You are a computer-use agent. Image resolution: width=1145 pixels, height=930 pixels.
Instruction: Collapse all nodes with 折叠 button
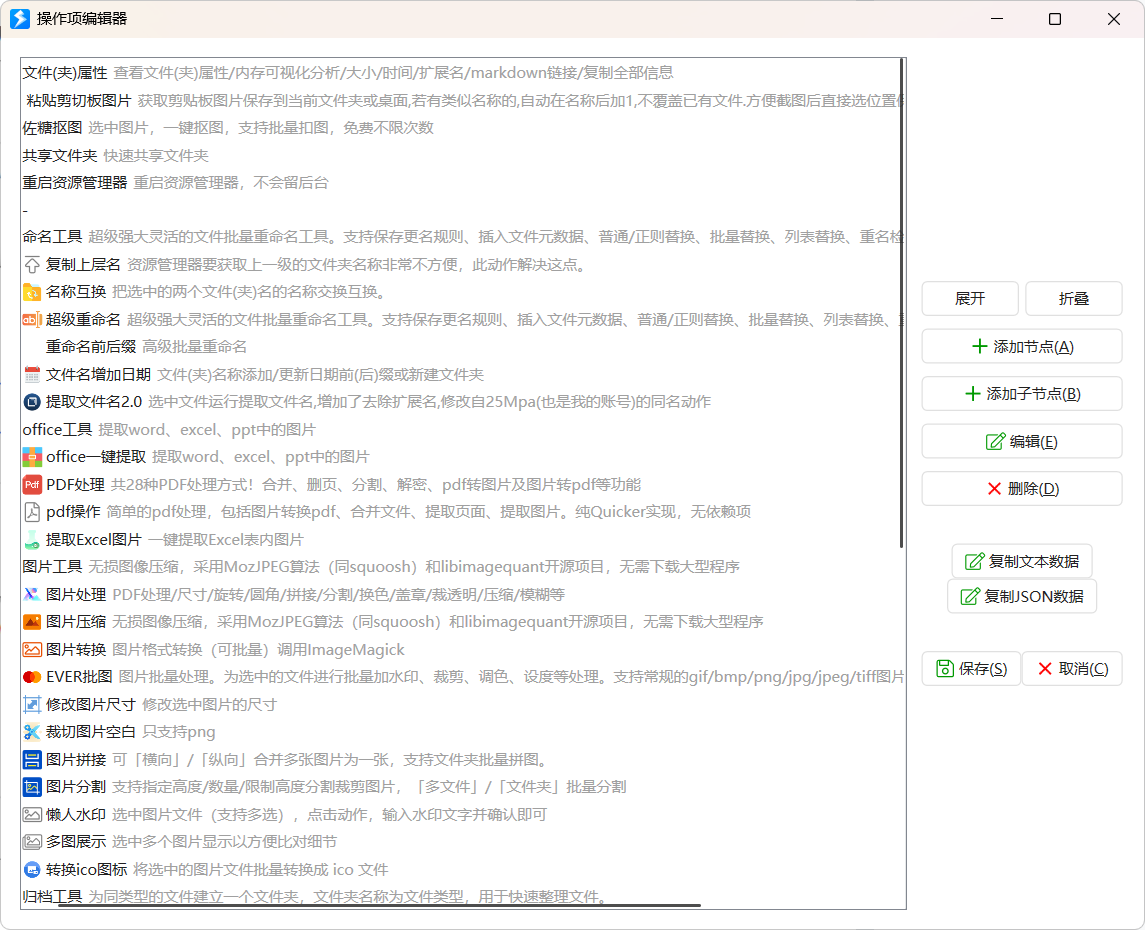coord(1073,299)
